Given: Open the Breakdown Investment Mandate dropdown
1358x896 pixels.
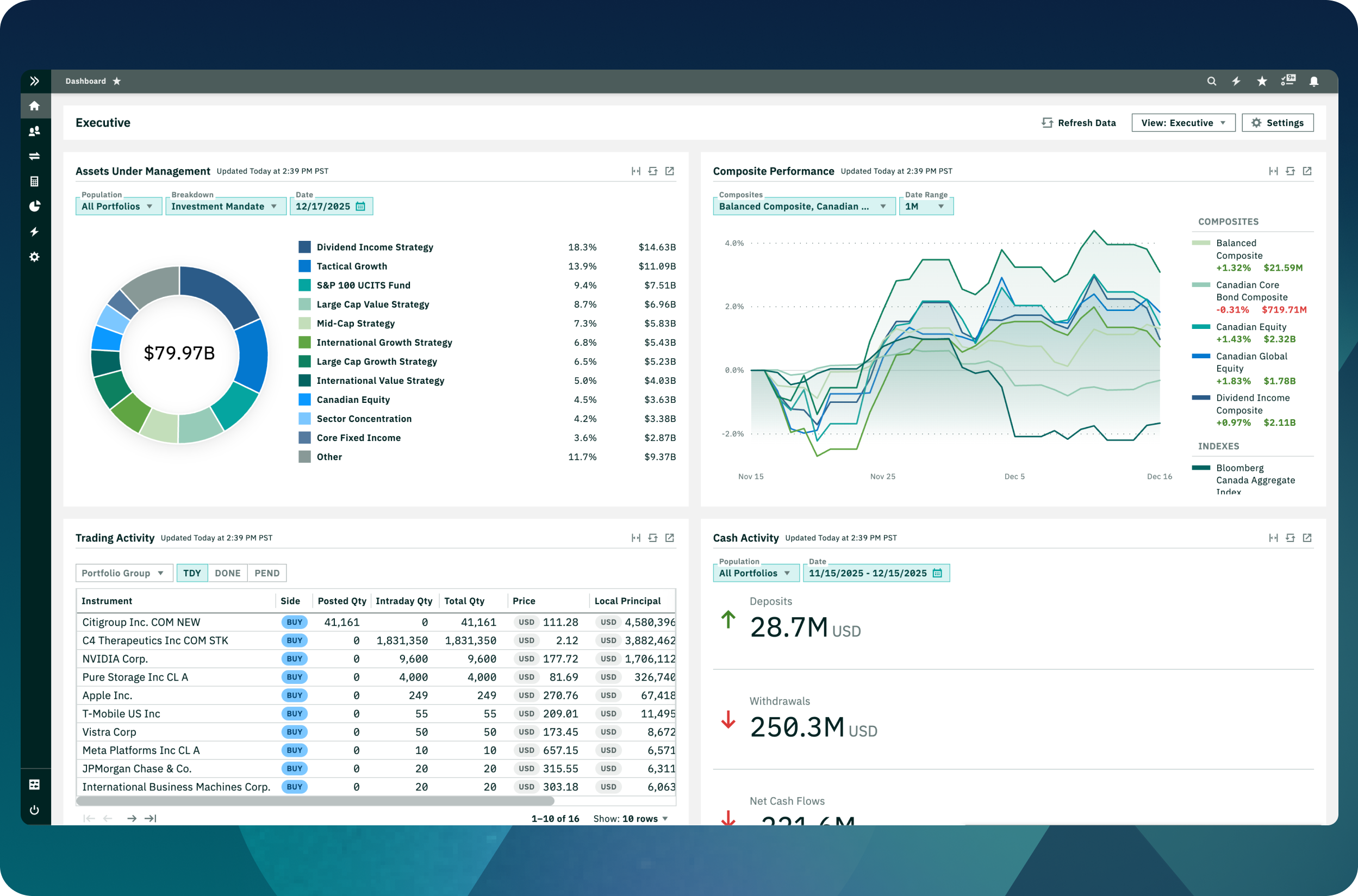Looking at the screenshot, I should coord(225,206).
